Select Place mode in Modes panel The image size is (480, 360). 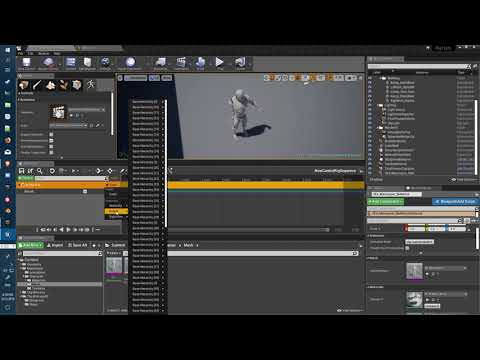click(24, 85)
